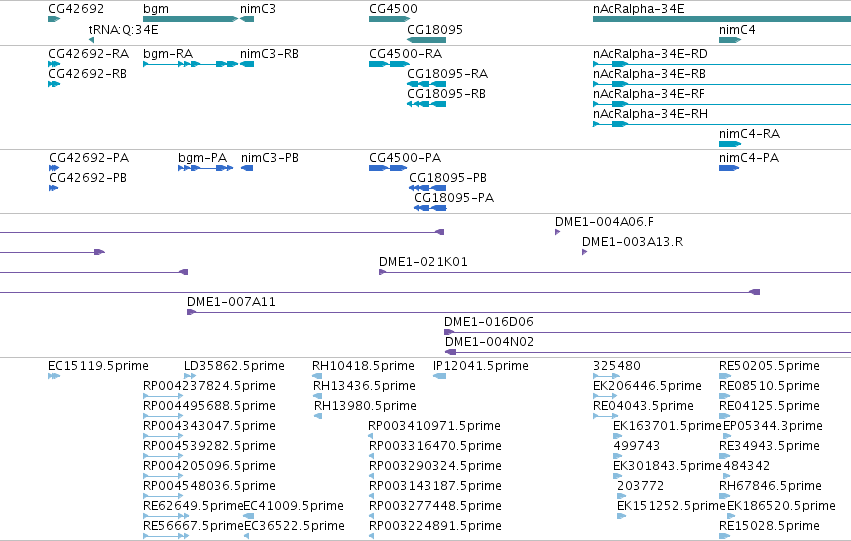Click EST RE04043.5prime label
This screenshot has width=851, height=541.
click(643, 406)
